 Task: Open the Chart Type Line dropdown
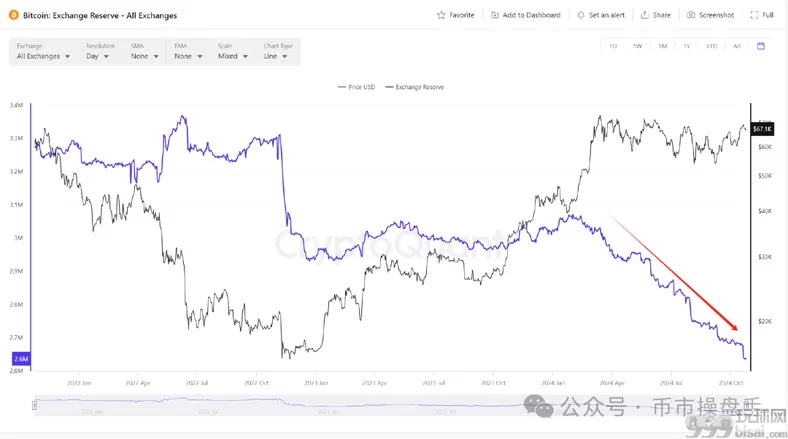pos(275,56)
